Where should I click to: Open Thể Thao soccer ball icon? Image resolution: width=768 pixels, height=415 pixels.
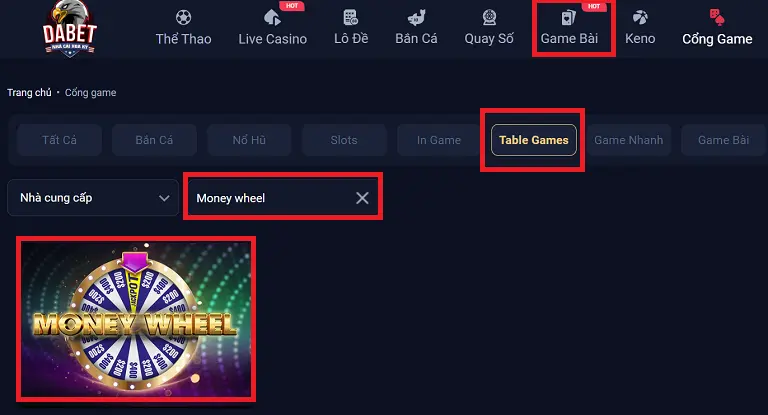click(x=184, y=18)
